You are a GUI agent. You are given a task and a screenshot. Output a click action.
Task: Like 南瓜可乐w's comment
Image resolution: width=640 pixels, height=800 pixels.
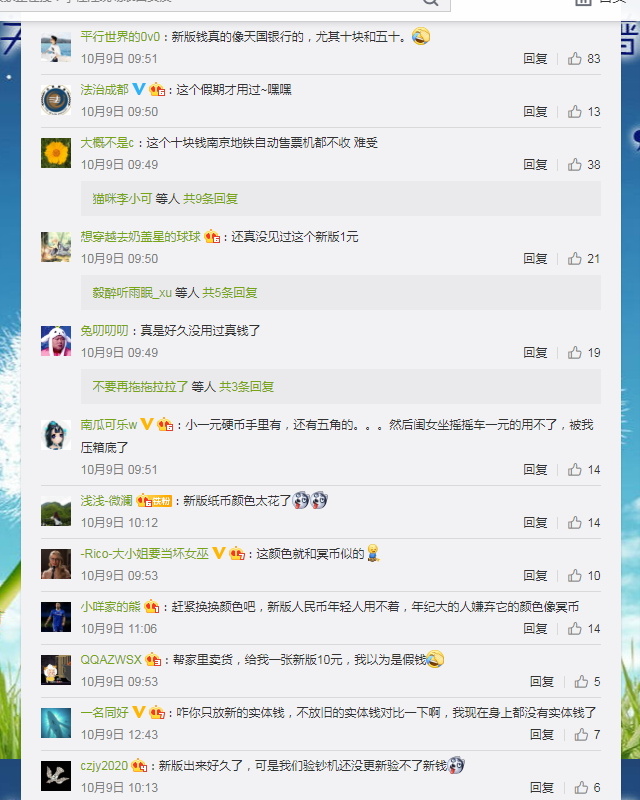(x=575, y=469)
